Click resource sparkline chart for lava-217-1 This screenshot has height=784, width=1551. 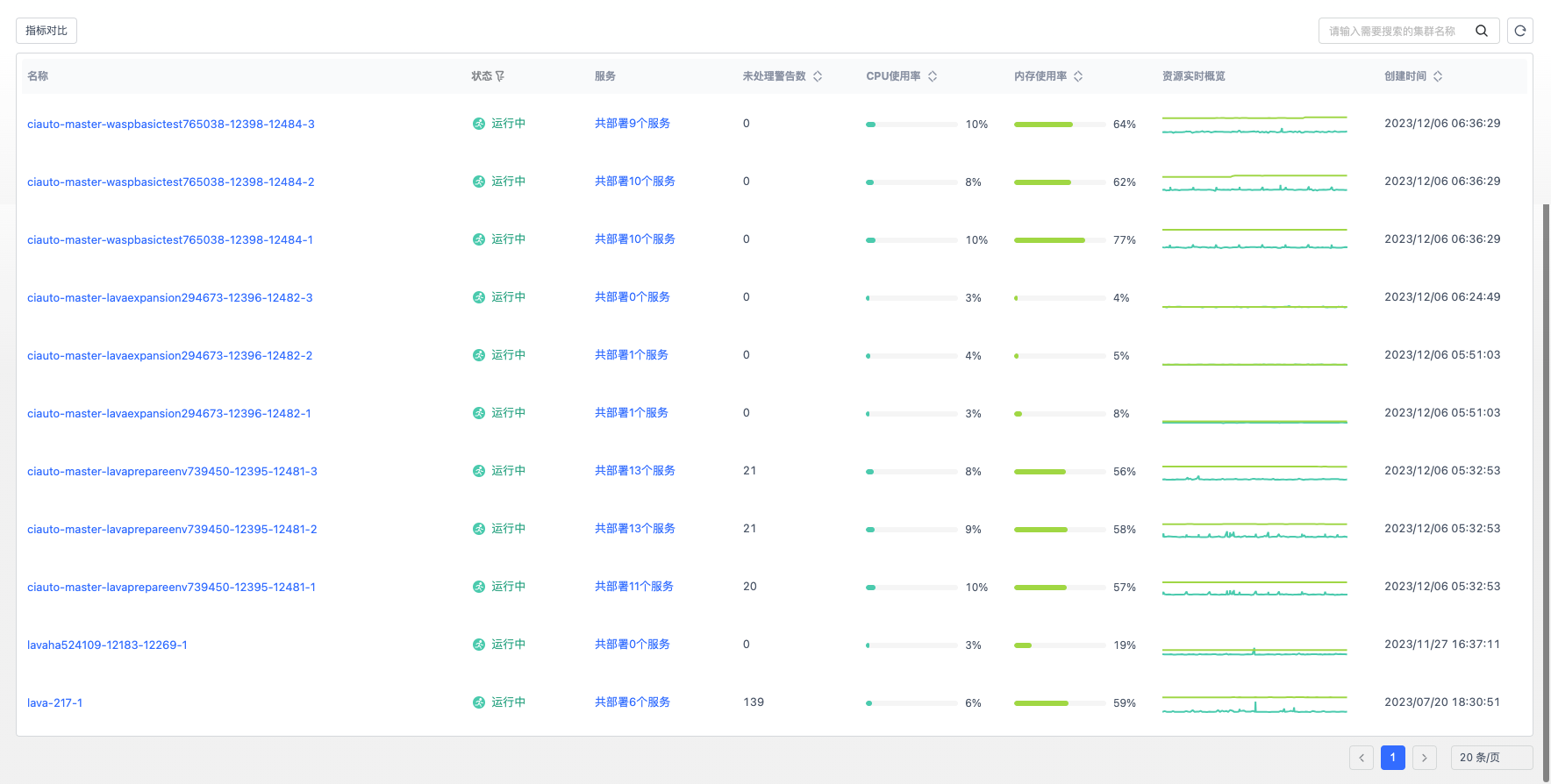[1254, 703]
